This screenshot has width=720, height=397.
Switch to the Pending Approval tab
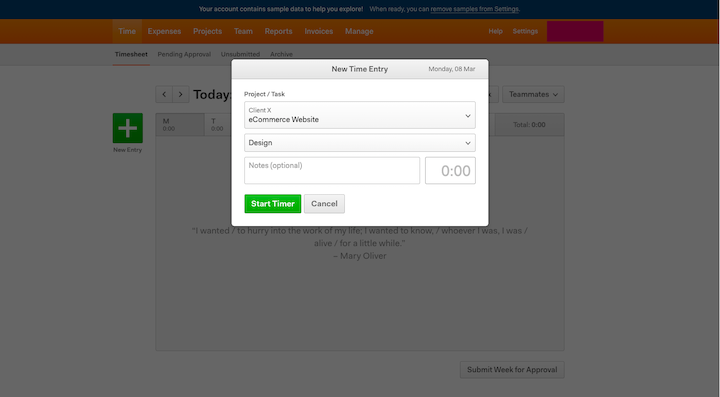pyautogui.click(x=184, y=54)
